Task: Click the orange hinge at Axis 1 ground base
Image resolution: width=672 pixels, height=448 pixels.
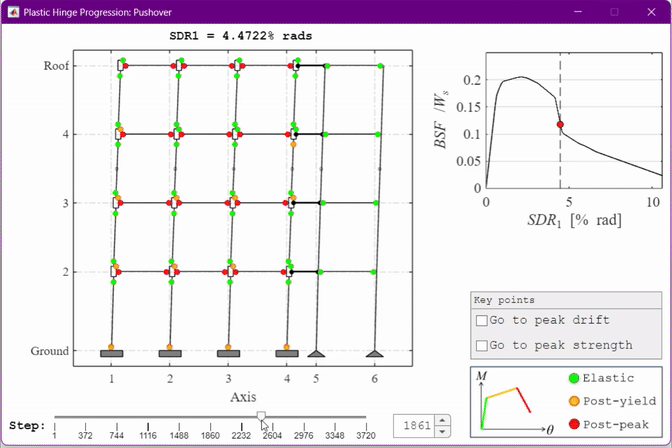Action: click(111, 347)
